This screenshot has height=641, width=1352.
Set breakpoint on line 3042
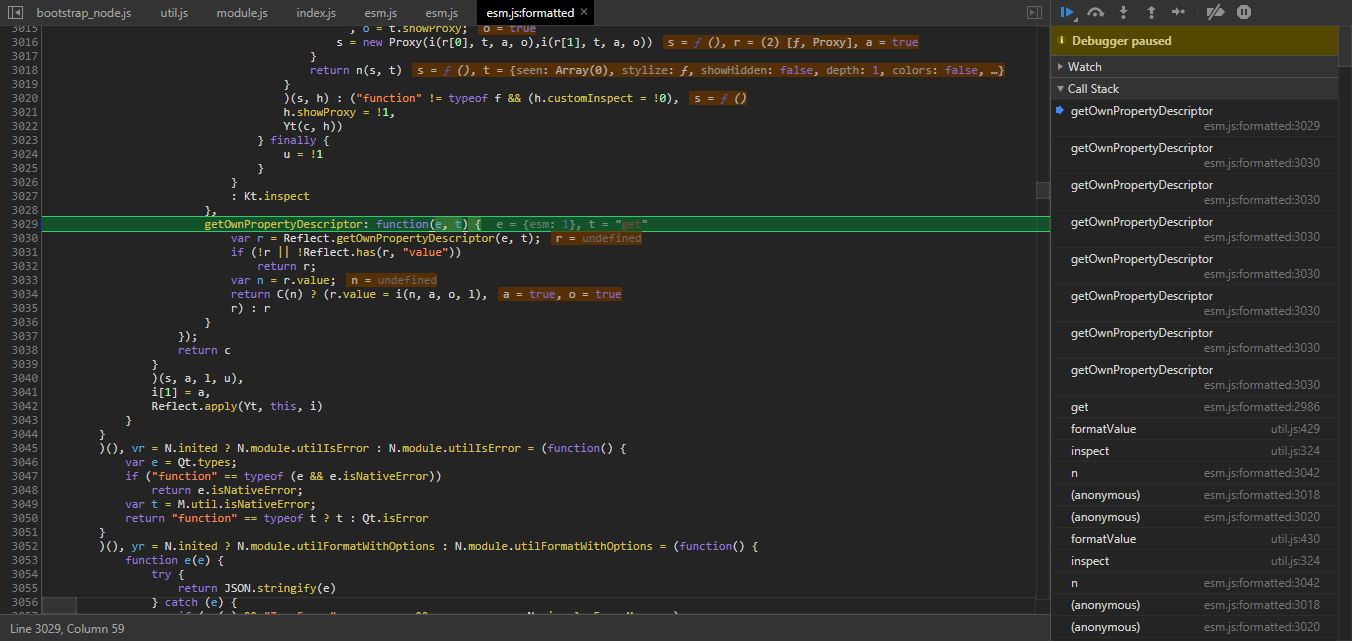pyautogui.click(x=24, y=406)
